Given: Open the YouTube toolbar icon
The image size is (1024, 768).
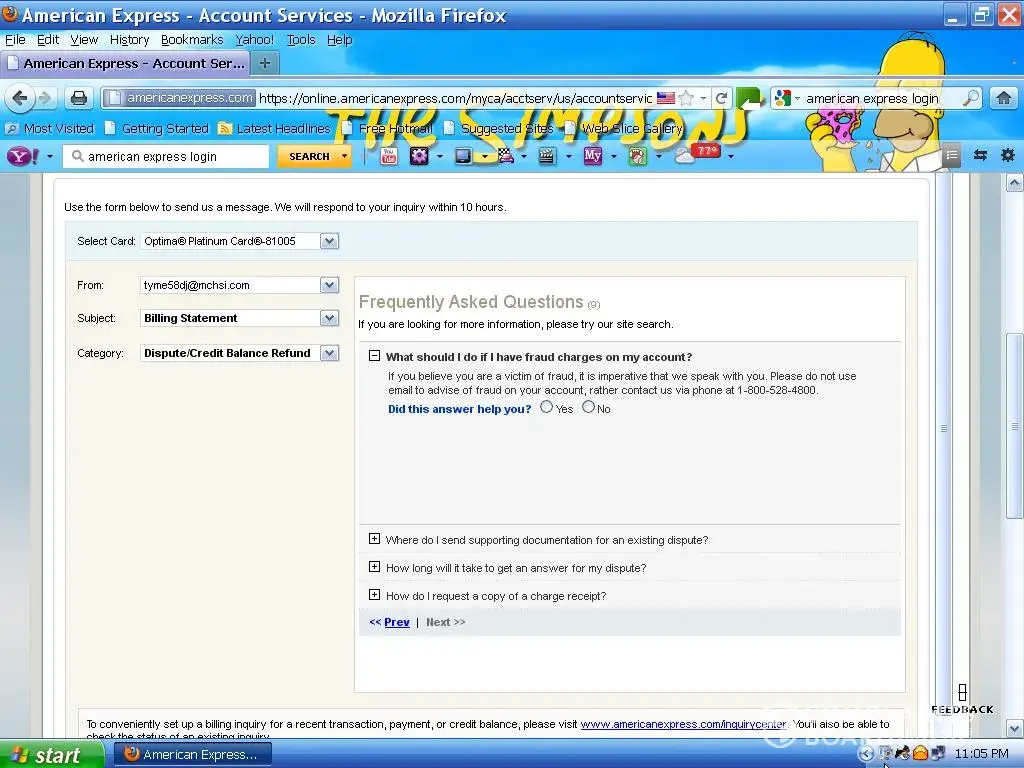Looking at the screenshot, I should [x=389, y=156].
